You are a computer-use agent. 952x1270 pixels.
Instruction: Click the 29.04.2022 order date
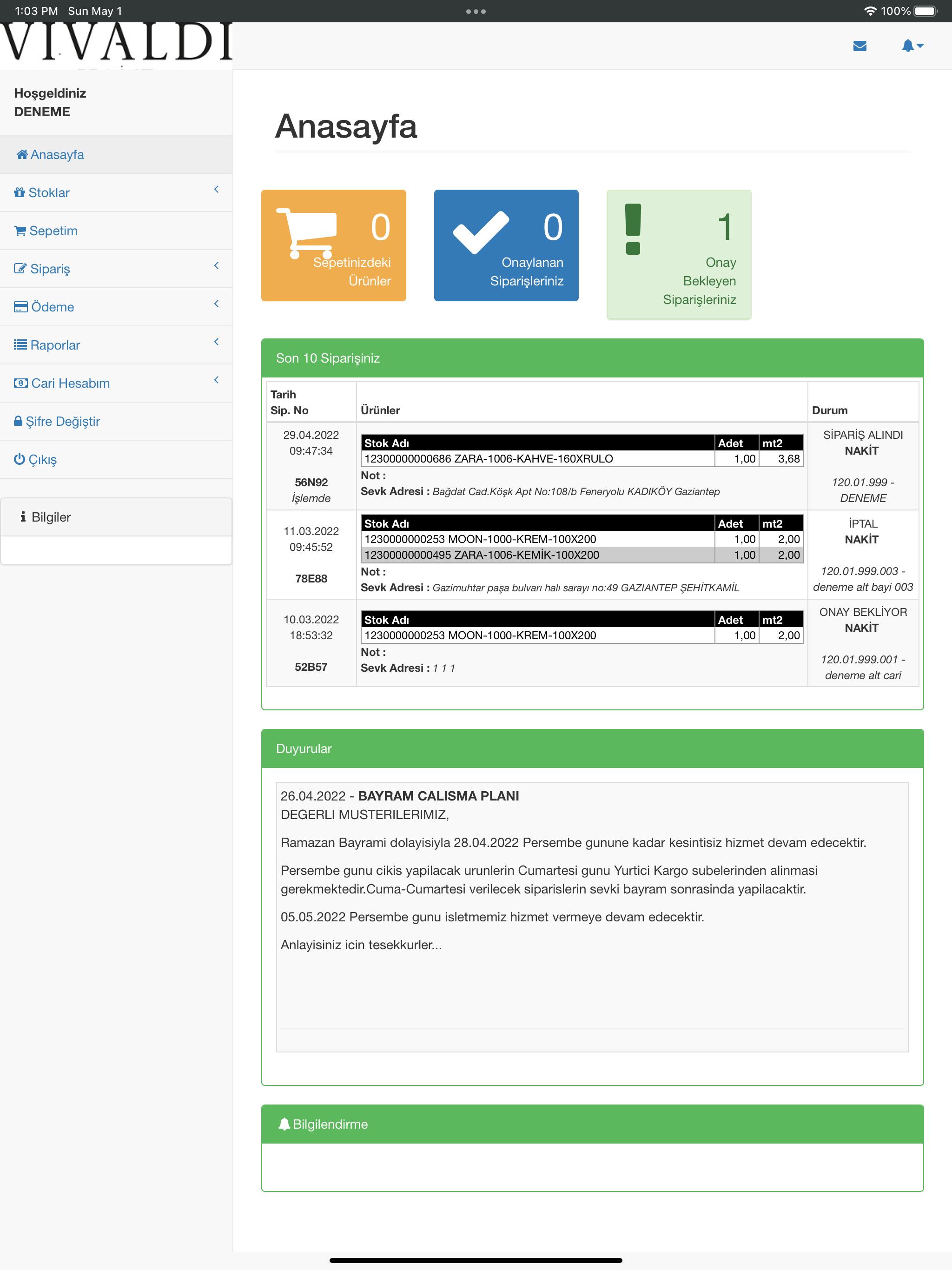pos(311,435)
